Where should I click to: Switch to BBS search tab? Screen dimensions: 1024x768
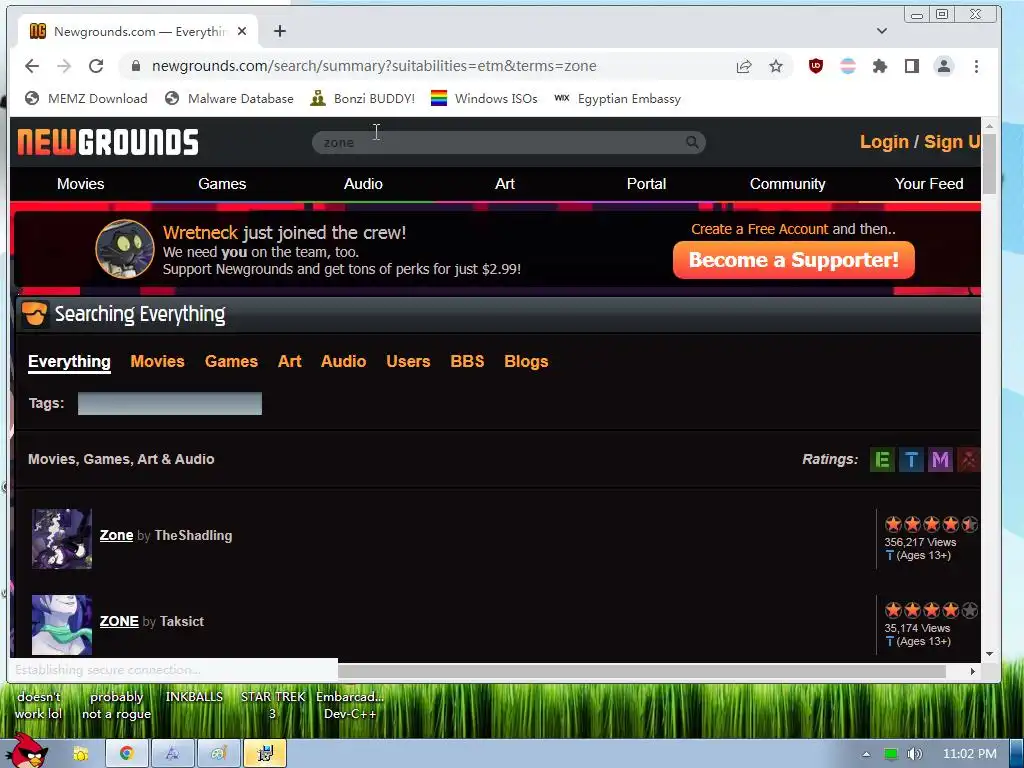(x=467, y=362)
